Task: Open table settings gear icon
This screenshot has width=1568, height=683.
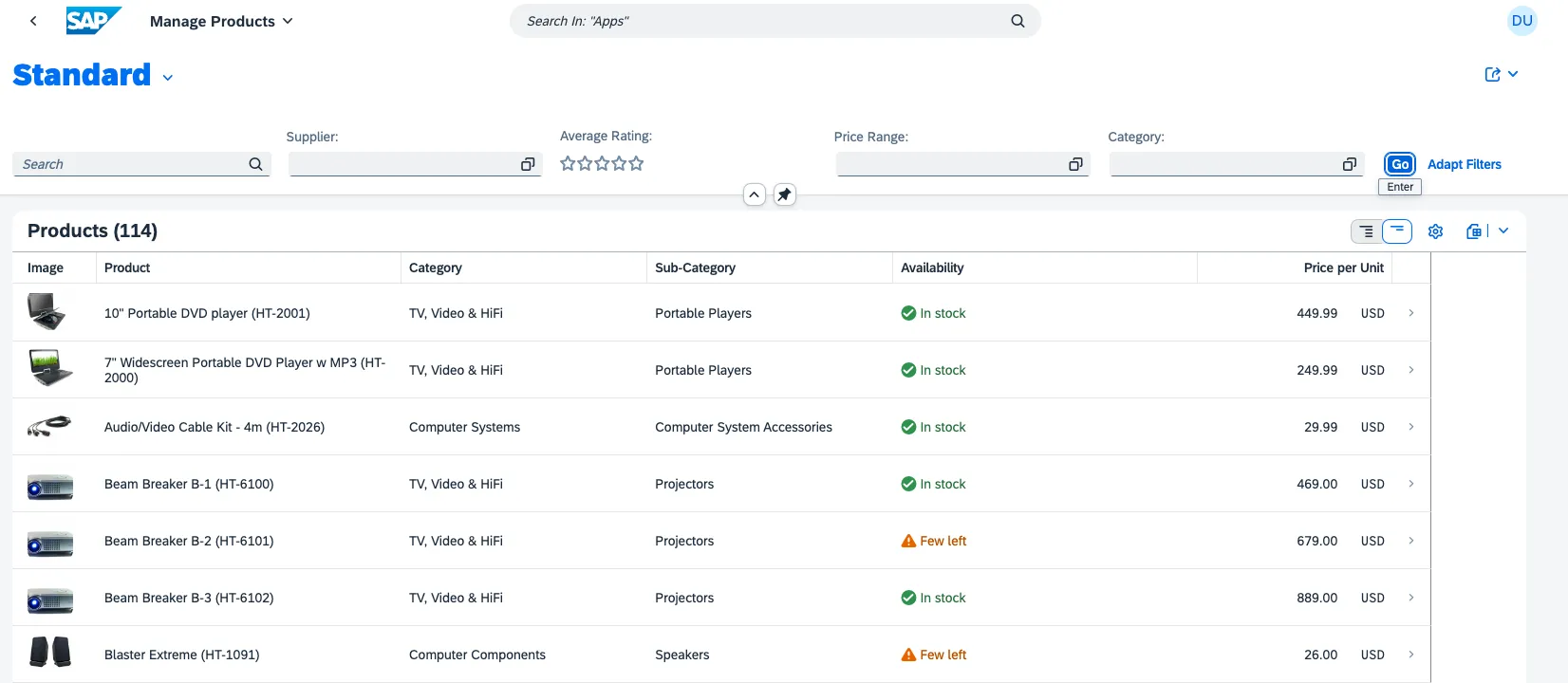Action: pos(1435,231)
